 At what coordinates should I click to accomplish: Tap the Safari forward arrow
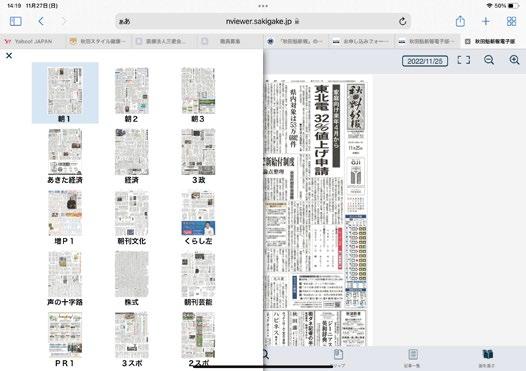pyautogui.click(x=63, y=21)
